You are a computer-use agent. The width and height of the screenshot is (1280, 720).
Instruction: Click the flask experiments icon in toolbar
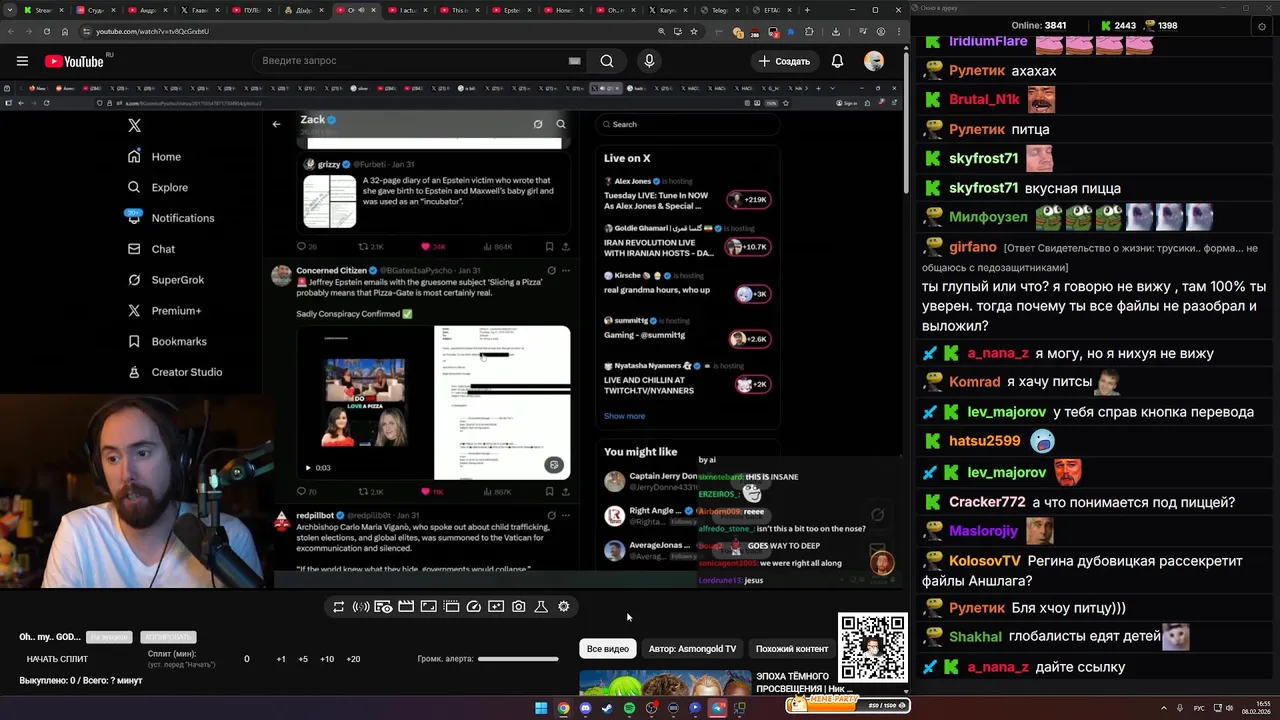coord(541,606)
